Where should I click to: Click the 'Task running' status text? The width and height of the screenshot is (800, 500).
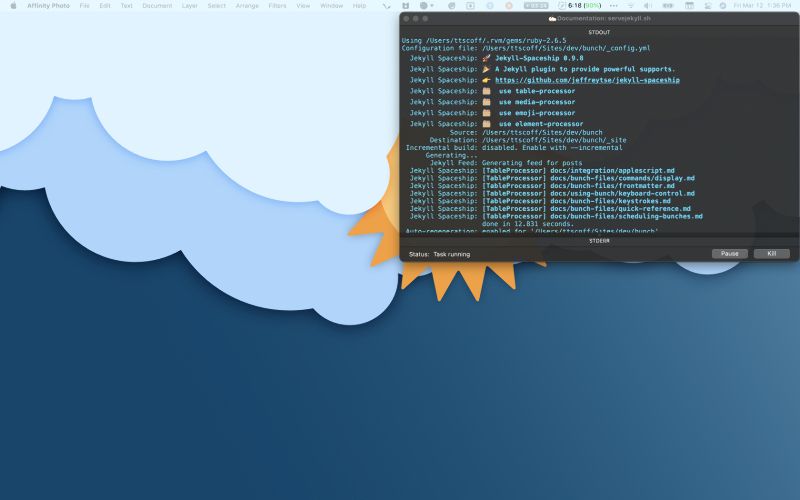click(x=452, y=254)
